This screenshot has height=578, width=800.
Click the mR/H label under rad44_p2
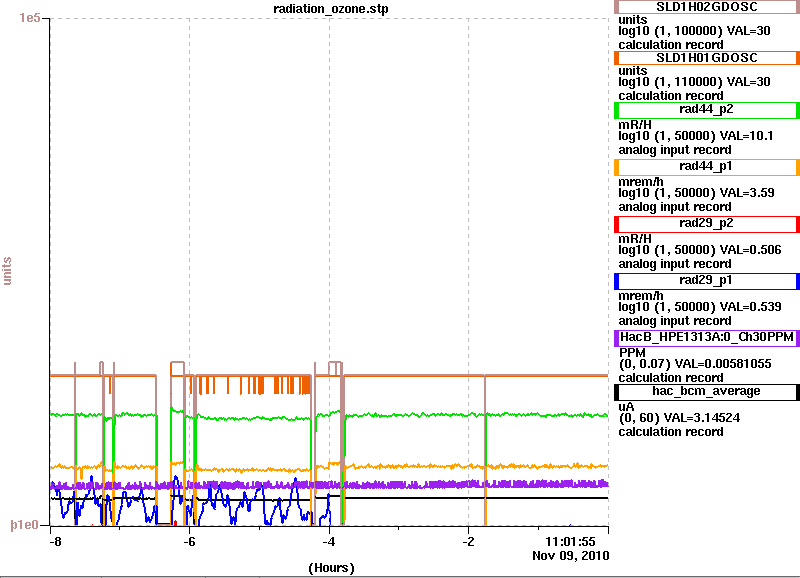point(635,124)
